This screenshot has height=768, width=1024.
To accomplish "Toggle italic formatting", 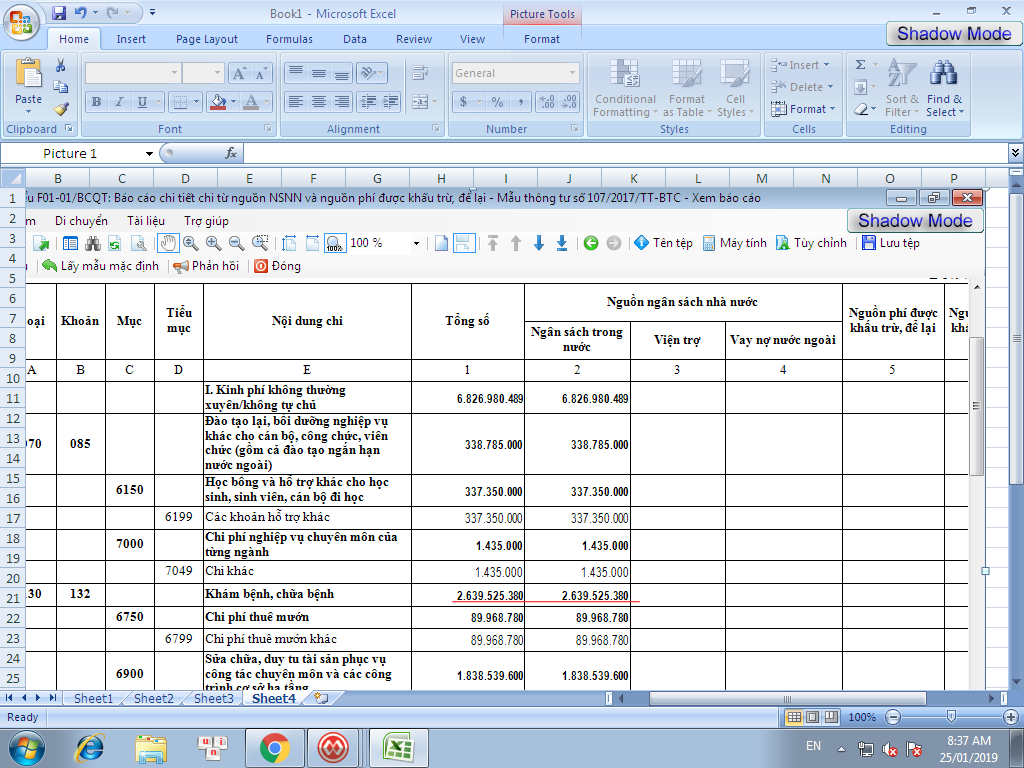I will 120,102.
